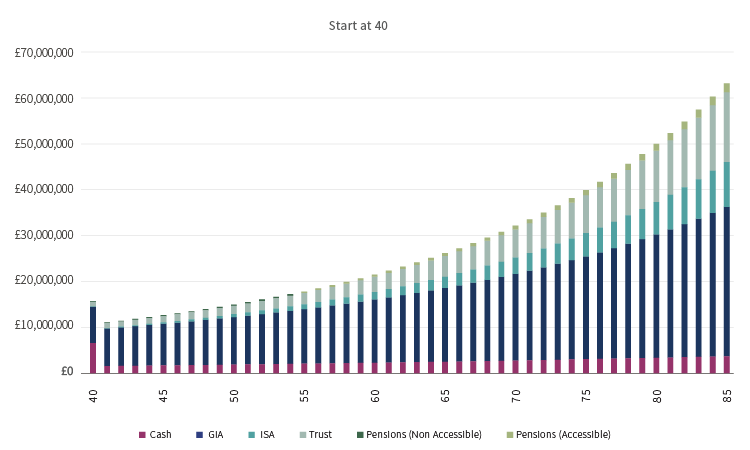This screenshot has width=750, height=450.
Task: Select the GIA segment of the age 80 bar
Action: 657,296
